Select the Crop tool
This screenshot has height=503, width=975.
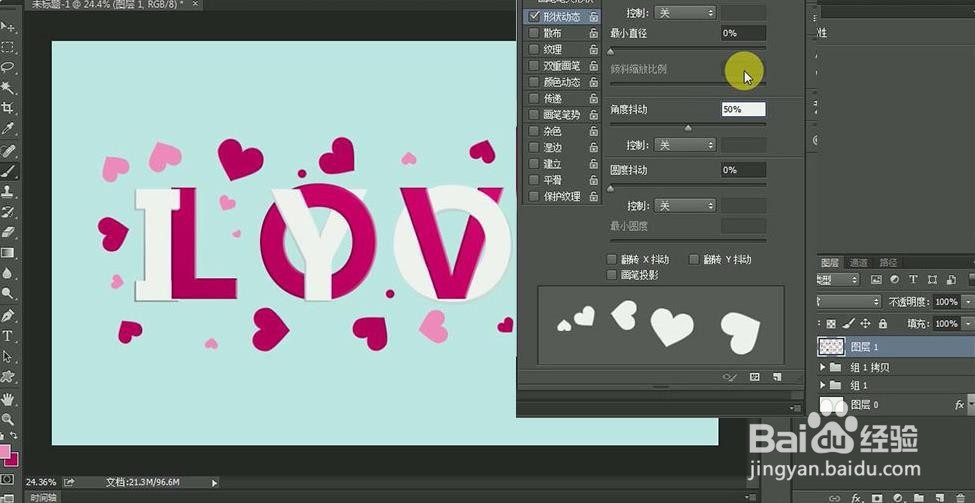tap(8, 108)
